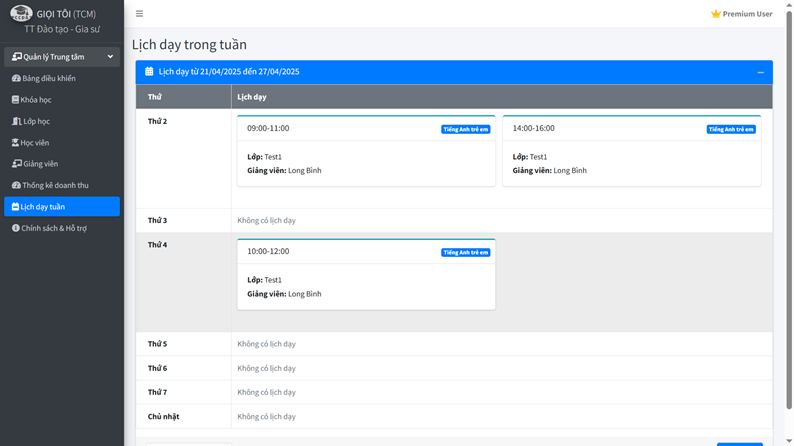Collapse the weekly schedule card with minus button

[760, 72]
